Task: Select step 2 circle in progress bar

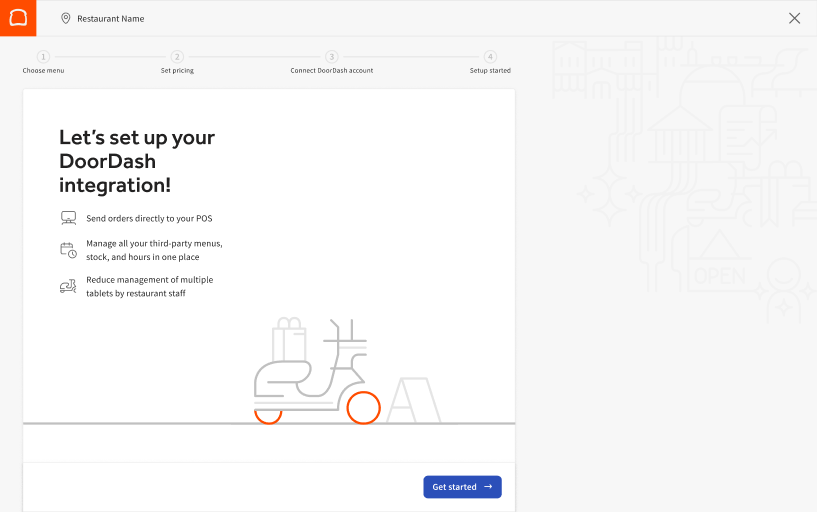Action: (177, 57)
